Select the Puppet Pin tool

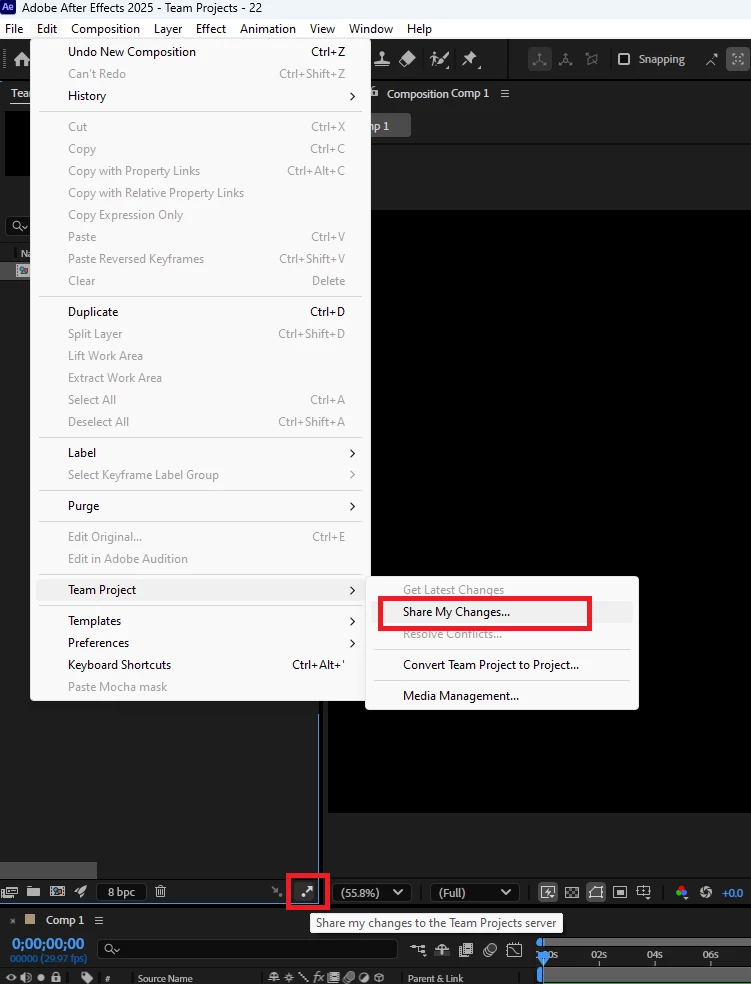click(470, 59)
